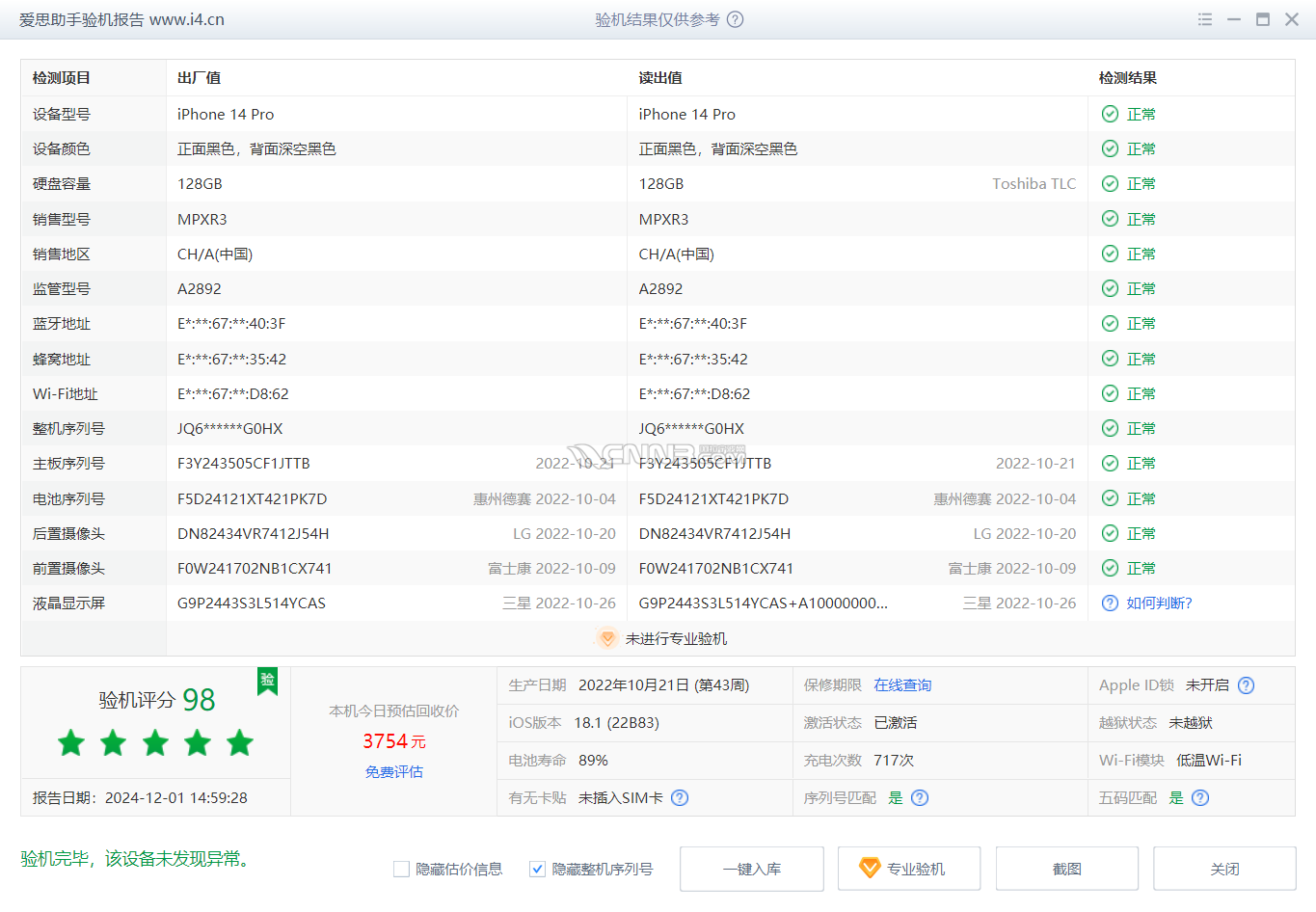
Task: Select the 爱思助手验机报告 www.i4.cn title text
Action: 121,19
